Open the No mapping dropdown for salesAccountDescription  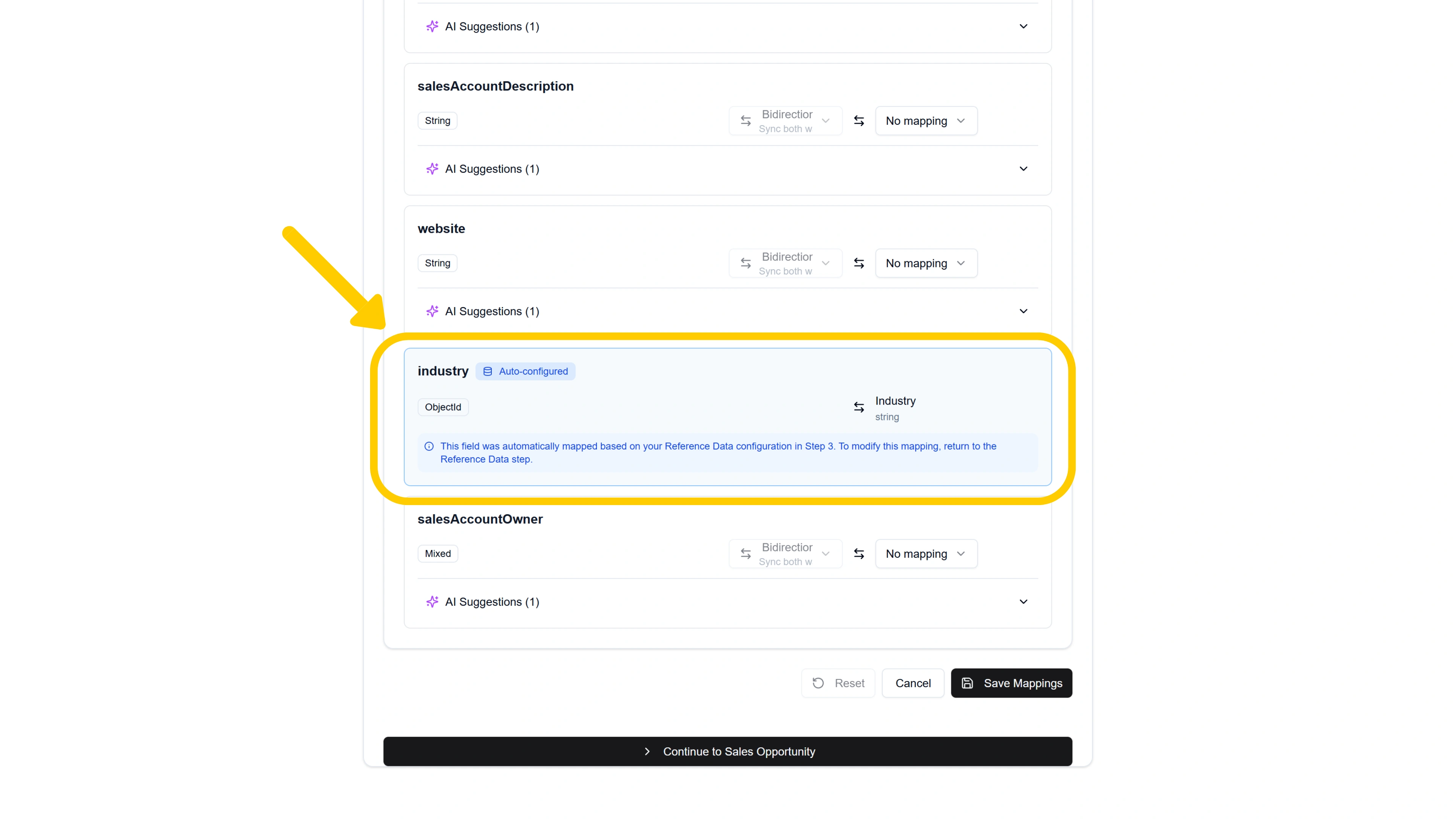point(926,121)
